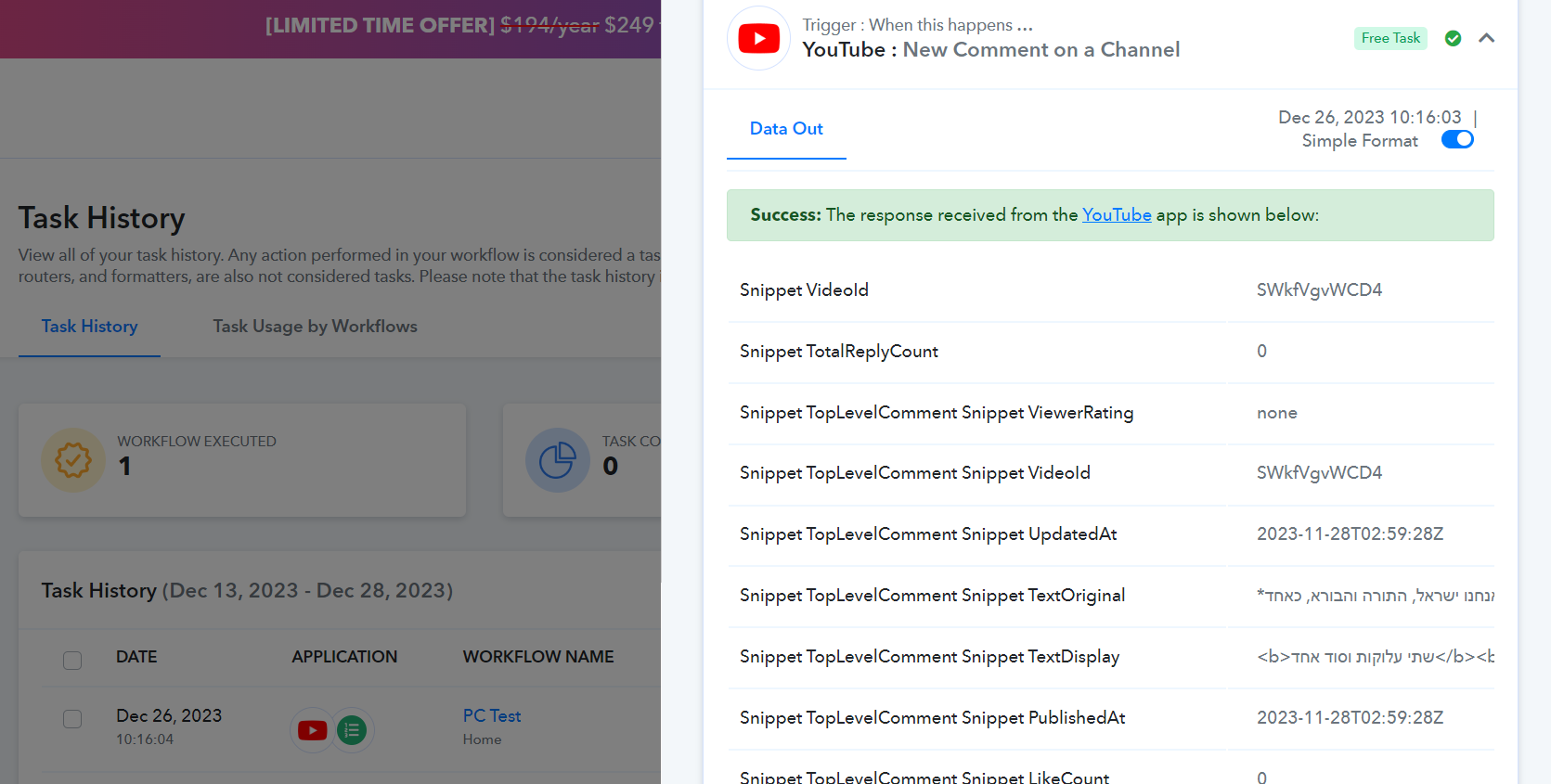This screenshot has width=1551, height=784.
Task: Click the Dec 26, 2023 10:16:03 timestamp
Action: point(1369,118)
